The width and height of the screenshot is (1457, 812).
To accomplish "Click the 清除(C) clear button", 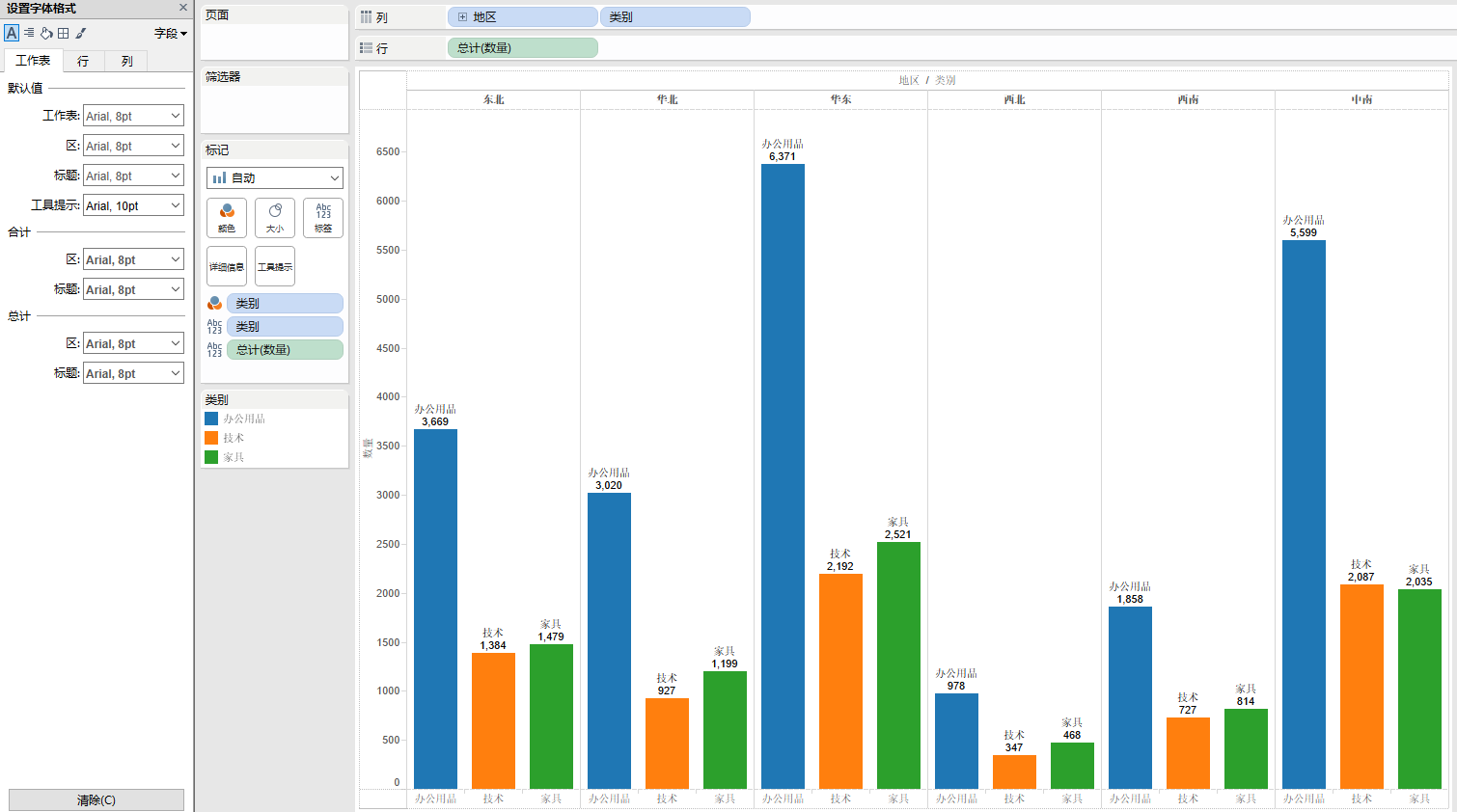I will click(96, 800).
